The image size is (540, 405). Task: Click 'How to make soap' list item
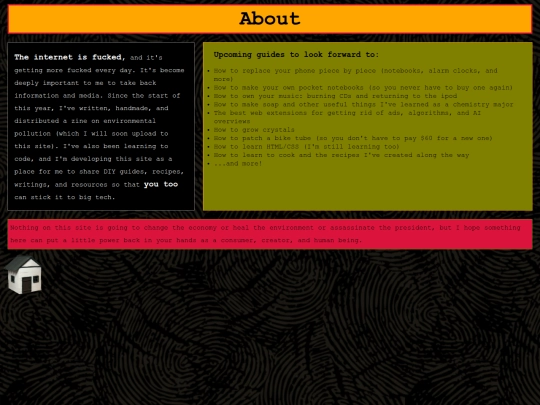(x=363, y=104)
